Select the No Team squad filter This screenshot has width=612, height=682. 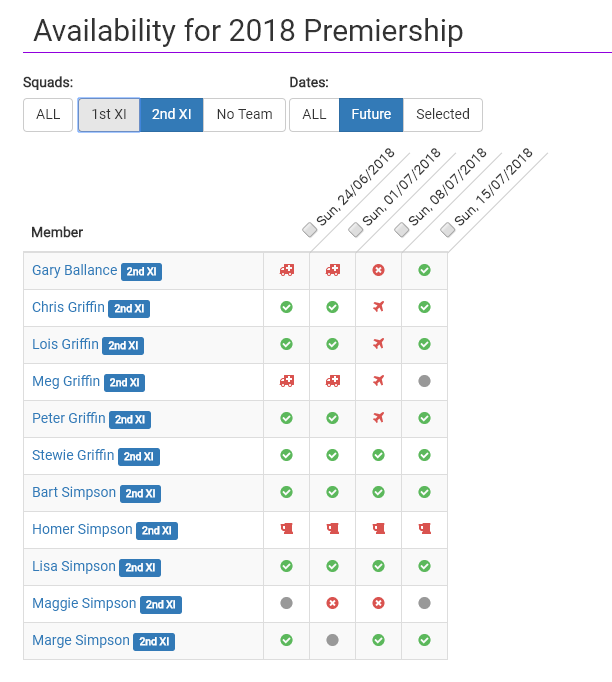pos(244,114)
